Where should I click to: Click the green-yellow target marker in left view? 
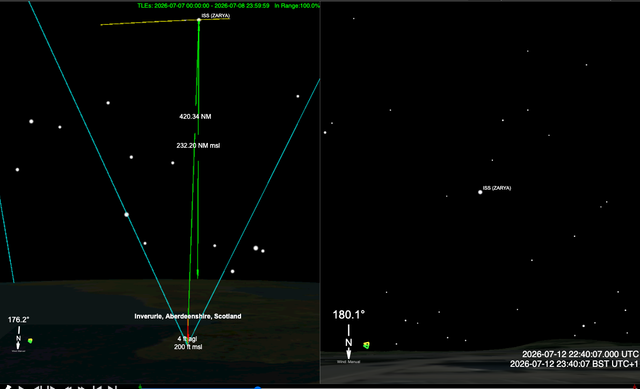[x=30, y=340]
